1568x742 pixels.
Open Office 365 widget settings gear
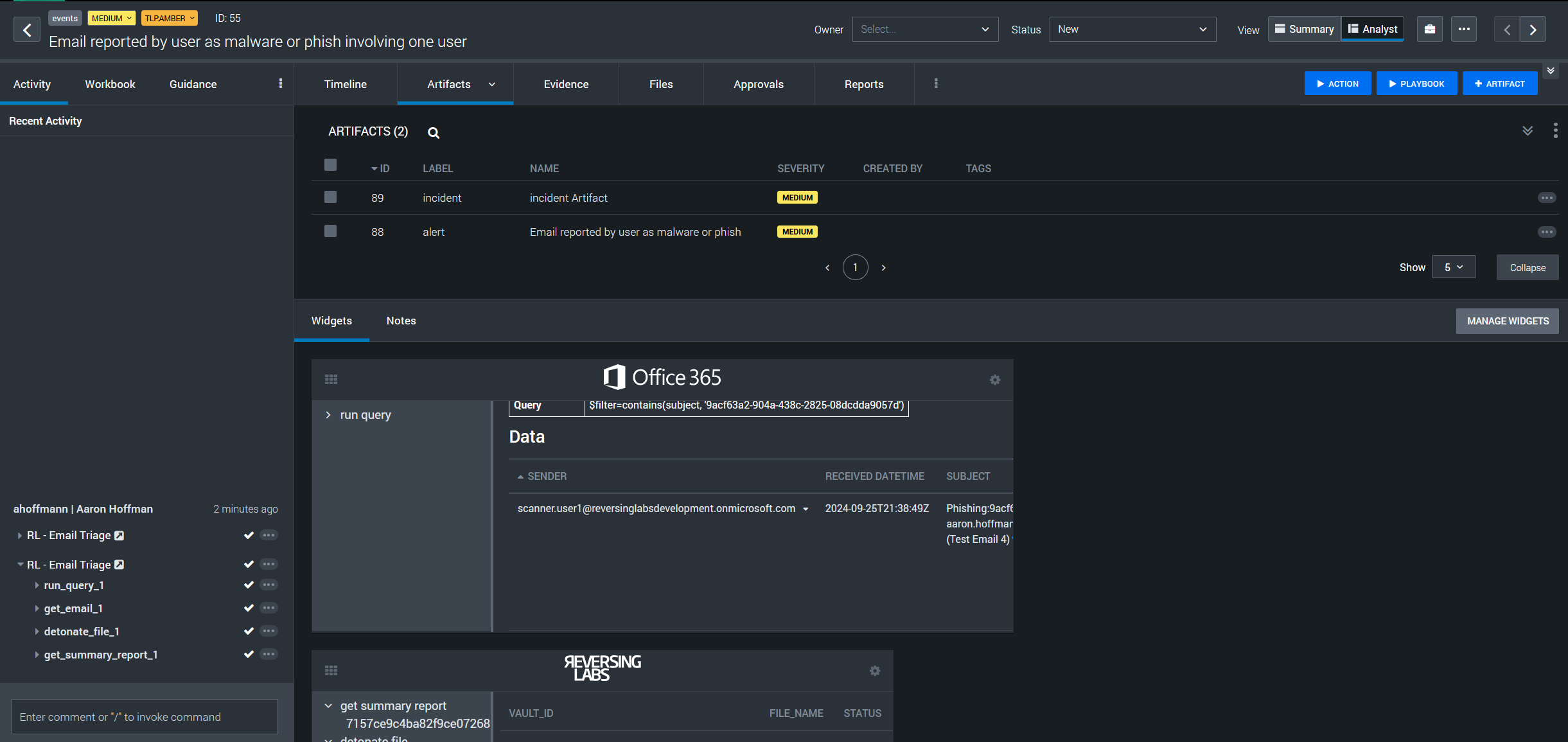[x=995, y=380]
